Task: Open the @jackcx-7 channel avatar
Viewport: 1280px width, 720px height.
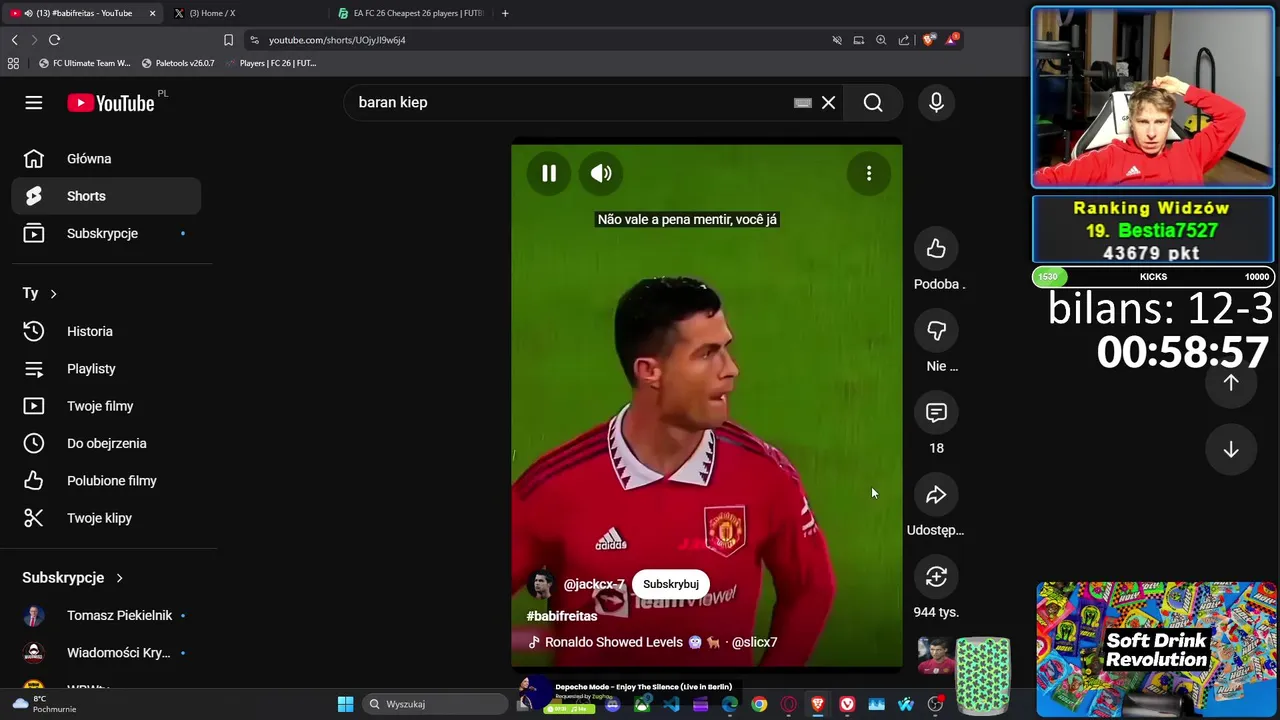Action: (x=542, y=584)
